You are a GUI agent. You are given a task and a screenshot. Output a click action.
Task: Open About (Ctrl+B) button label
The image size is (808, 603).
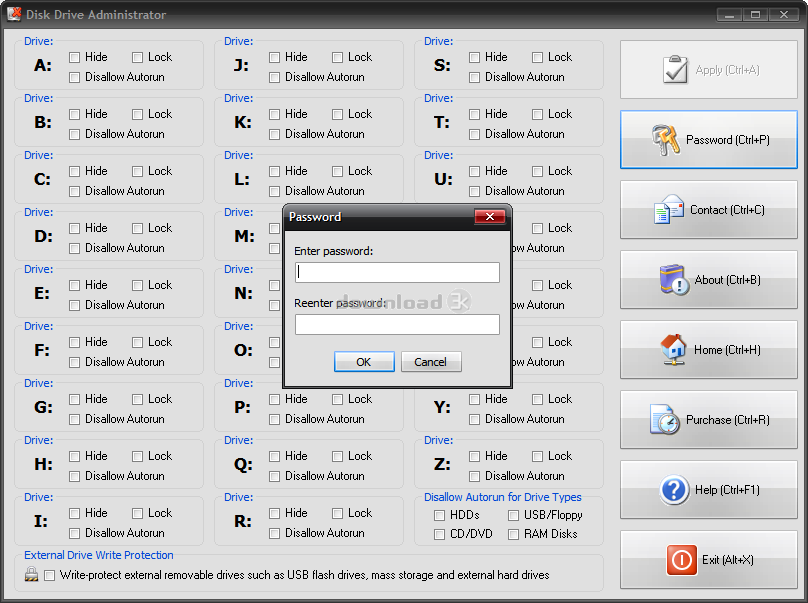tap(727, 280)
